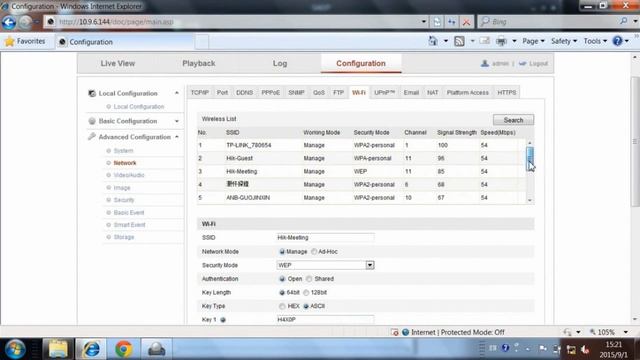The width and height of the screenshot is (640, 360).
Task: Select ASCII key type
Action: (x=306, y=306)
